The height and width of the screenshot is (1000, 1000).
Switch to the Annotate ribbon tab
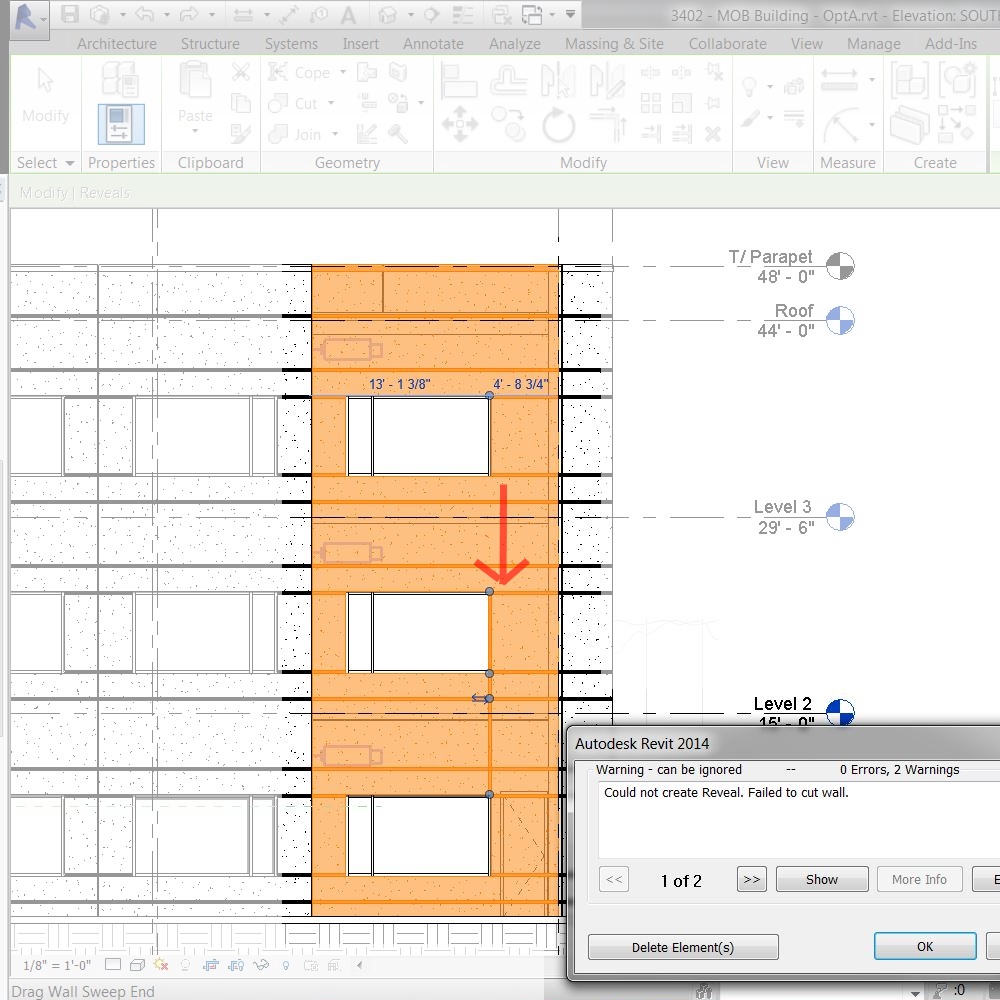point(433,44)
